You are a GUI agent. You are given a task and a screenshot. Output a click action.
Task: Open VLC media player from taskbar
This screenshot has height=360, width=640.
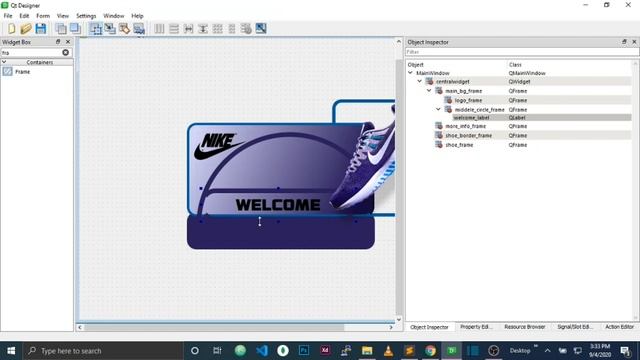(388, 351)
